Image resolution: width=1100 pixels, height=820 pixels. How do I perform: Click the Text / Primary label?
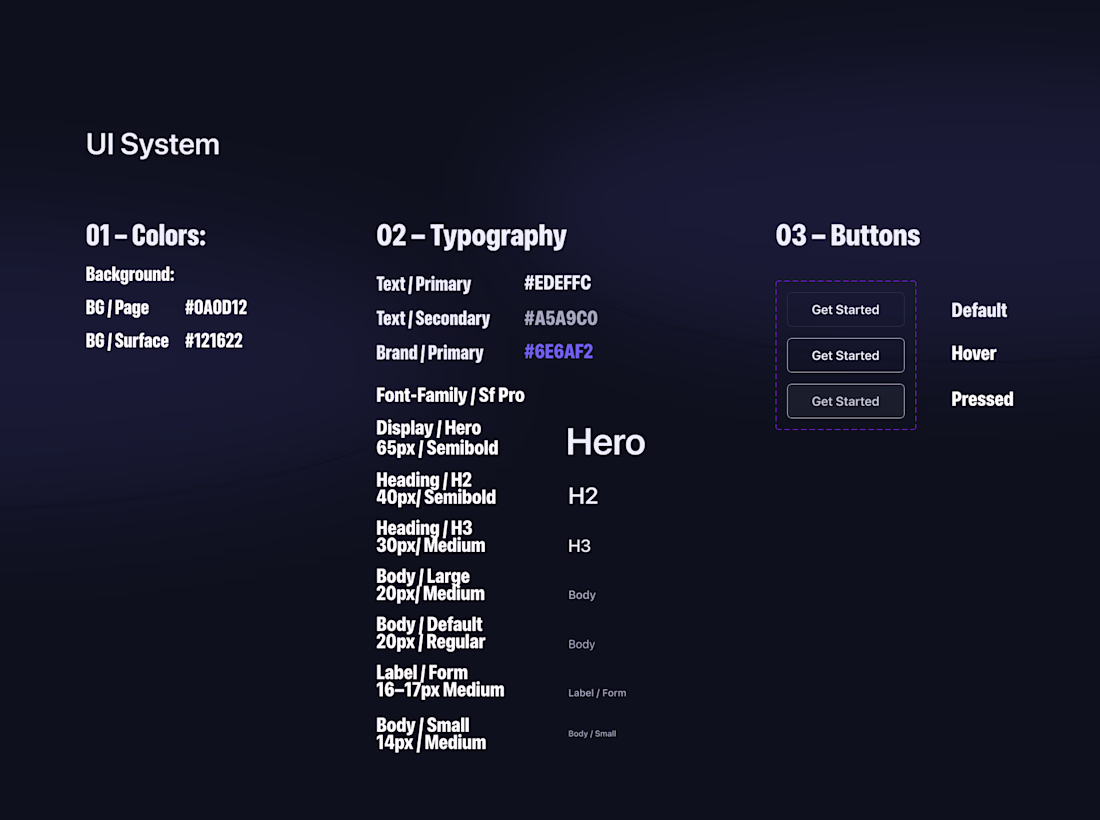coord(424,284)
